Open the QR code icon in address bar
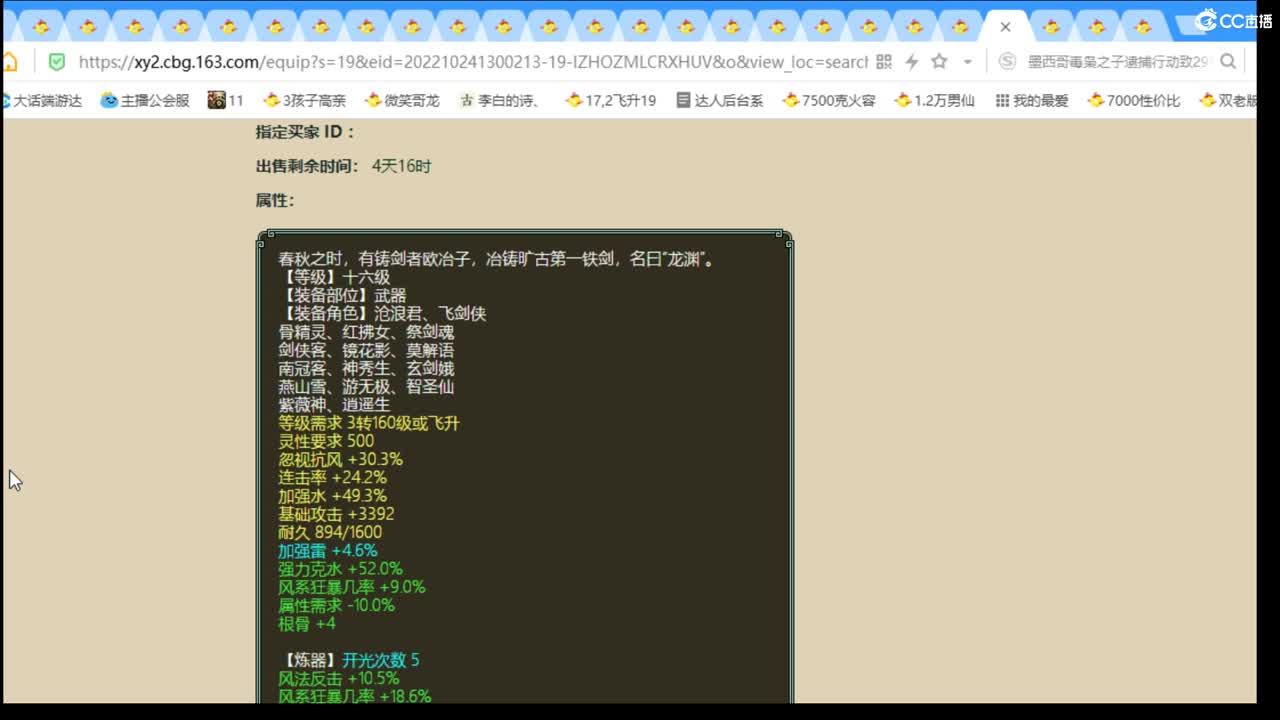The image size is (1280, 720). coord(884,62)
